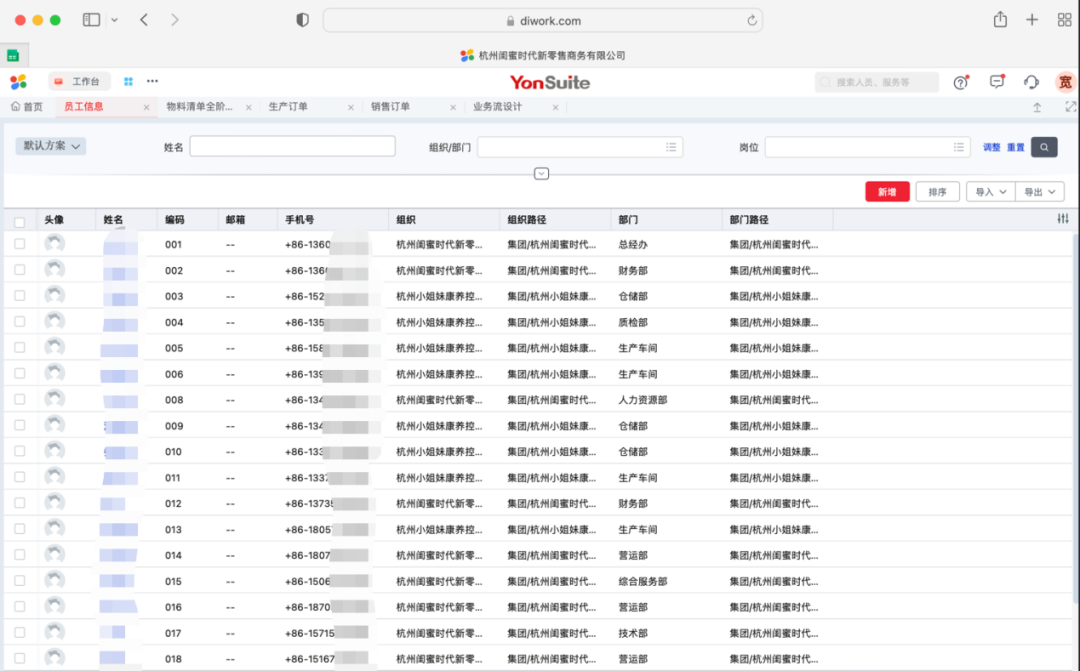Open a new tab with the plus icon
Image resolution: width=1080 pixels, height=671 pixels.
pos(1032,20)
